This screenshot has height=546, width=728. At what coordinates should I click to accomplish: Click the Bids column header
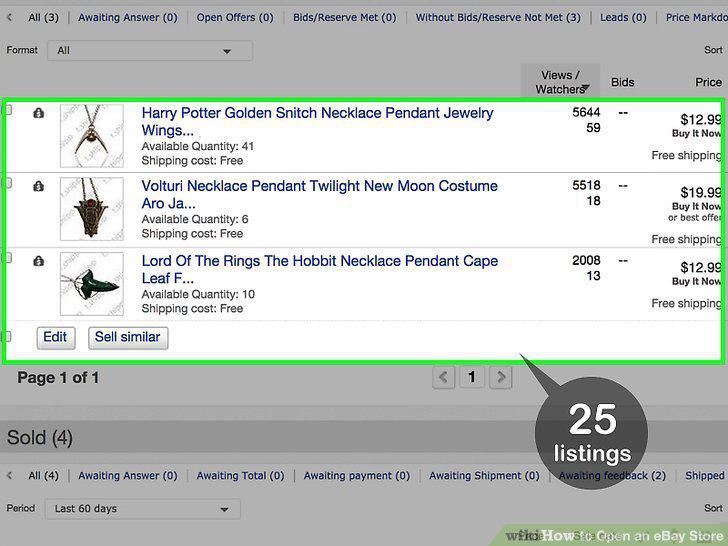[x=623, y=82]
